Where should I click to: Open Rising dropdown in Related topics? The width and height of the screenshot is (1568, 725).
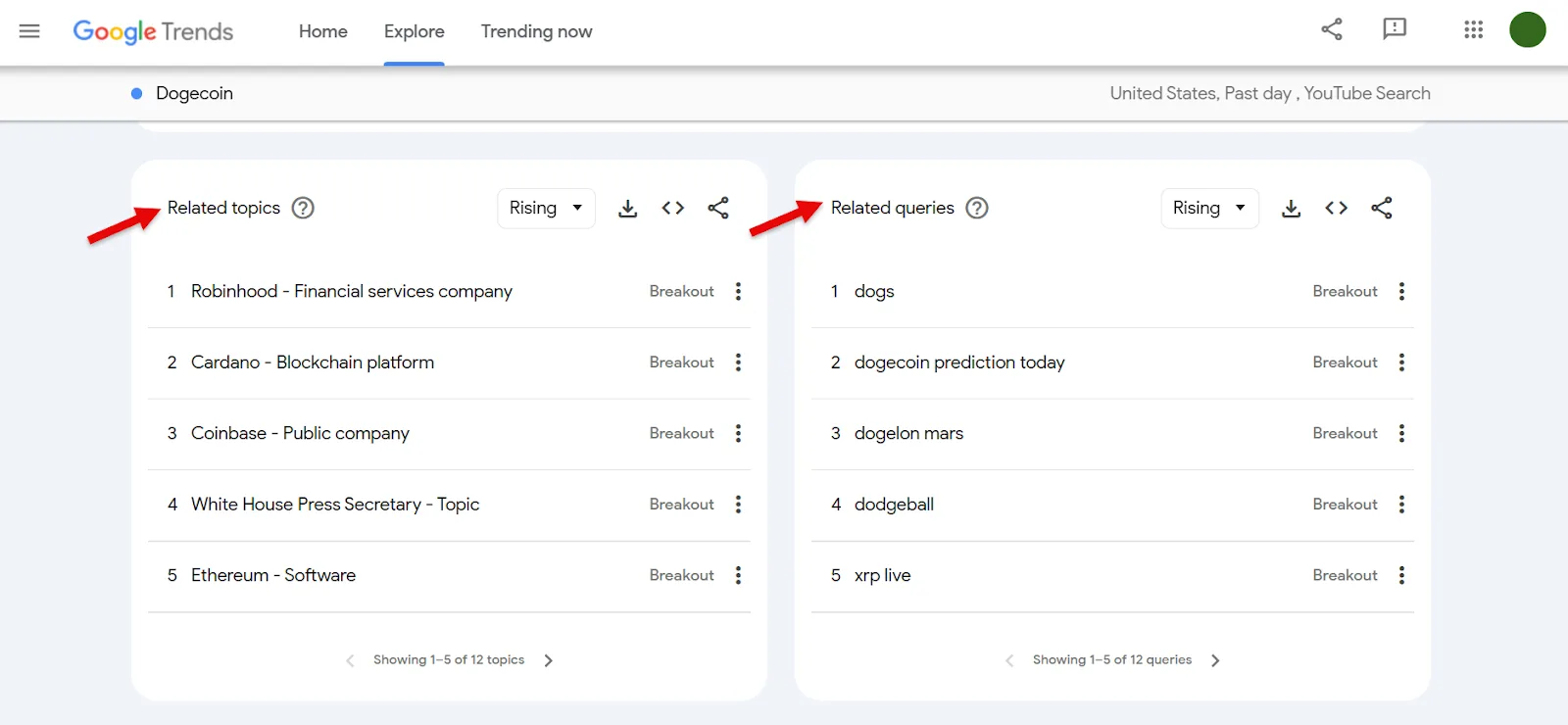[547, 208]
